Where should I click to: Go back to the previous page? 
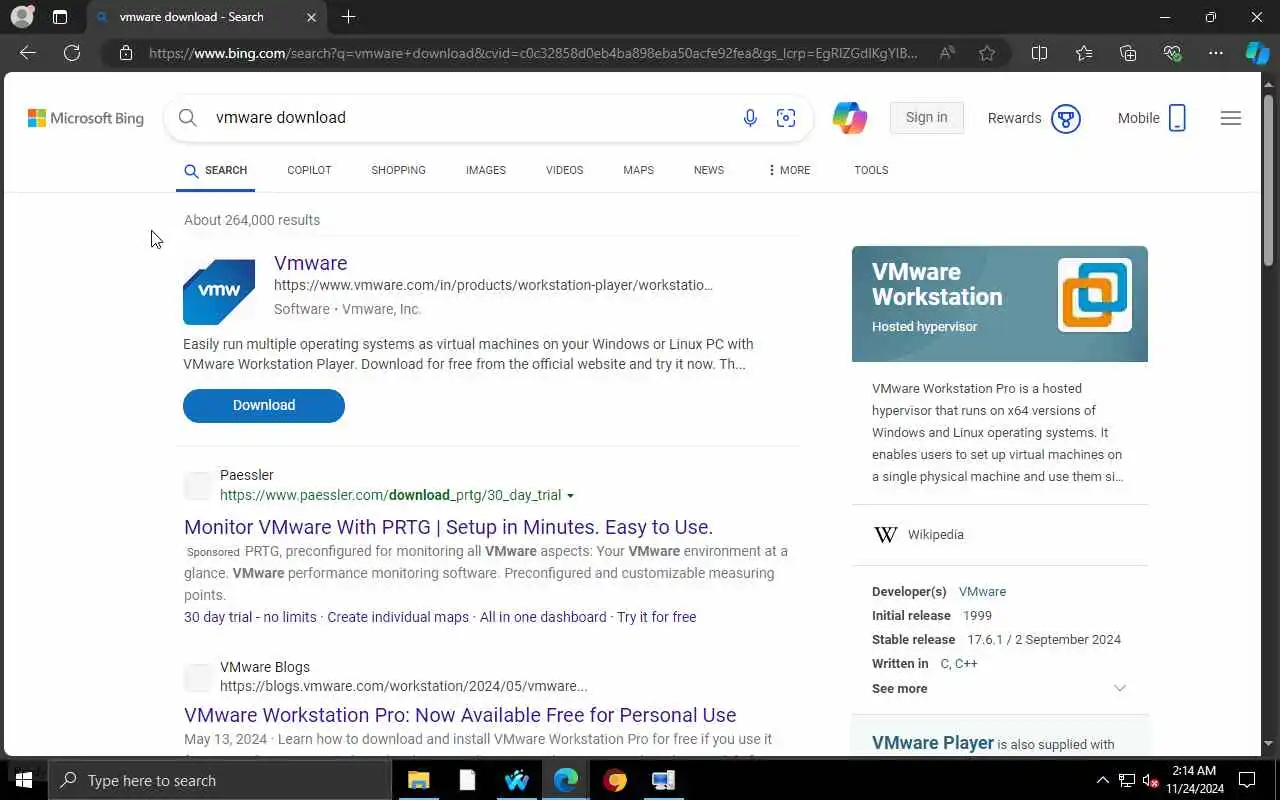(x=28, y=53)
